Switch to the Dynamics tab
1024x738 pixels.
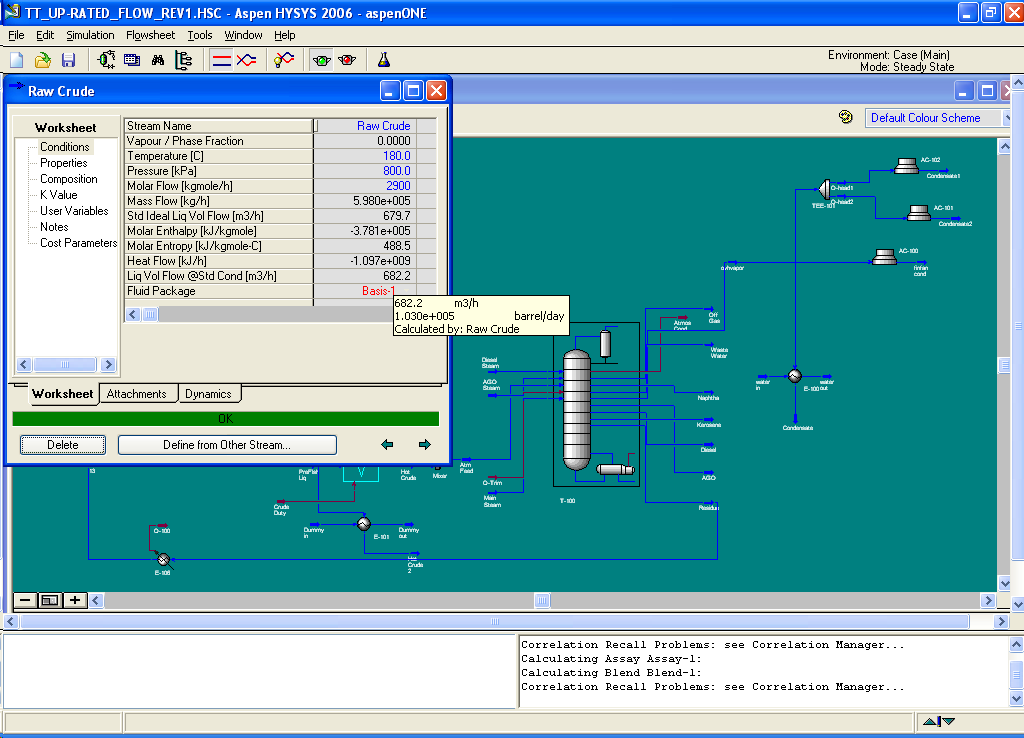click(208, 394)
